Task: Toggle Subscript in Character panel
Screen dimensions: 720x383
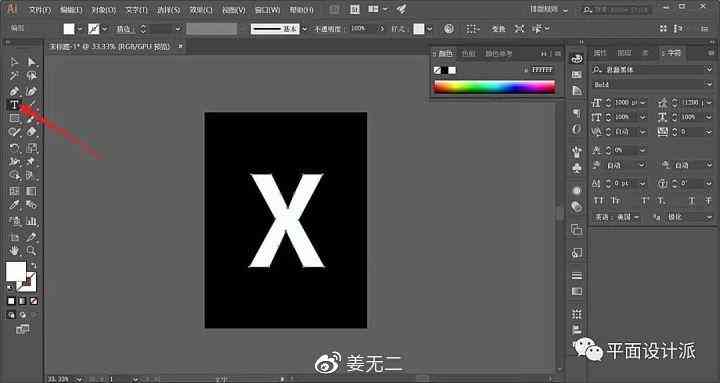Action: point(662,201)
